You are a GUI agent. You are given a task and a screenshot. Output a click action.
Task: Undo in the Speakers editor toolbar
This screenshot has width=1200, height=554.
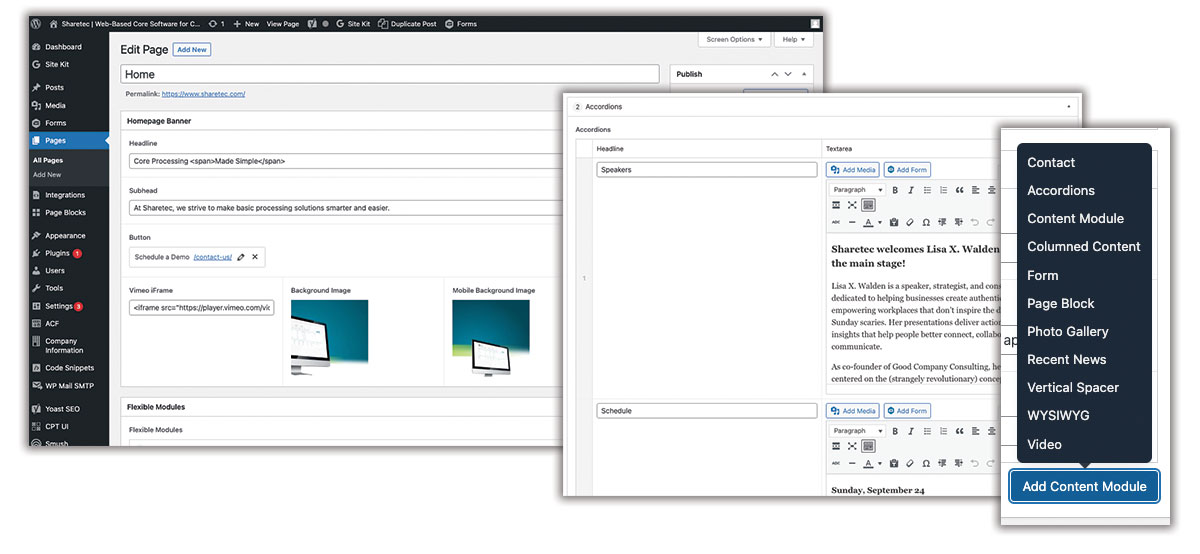click(x=975, y=222)
